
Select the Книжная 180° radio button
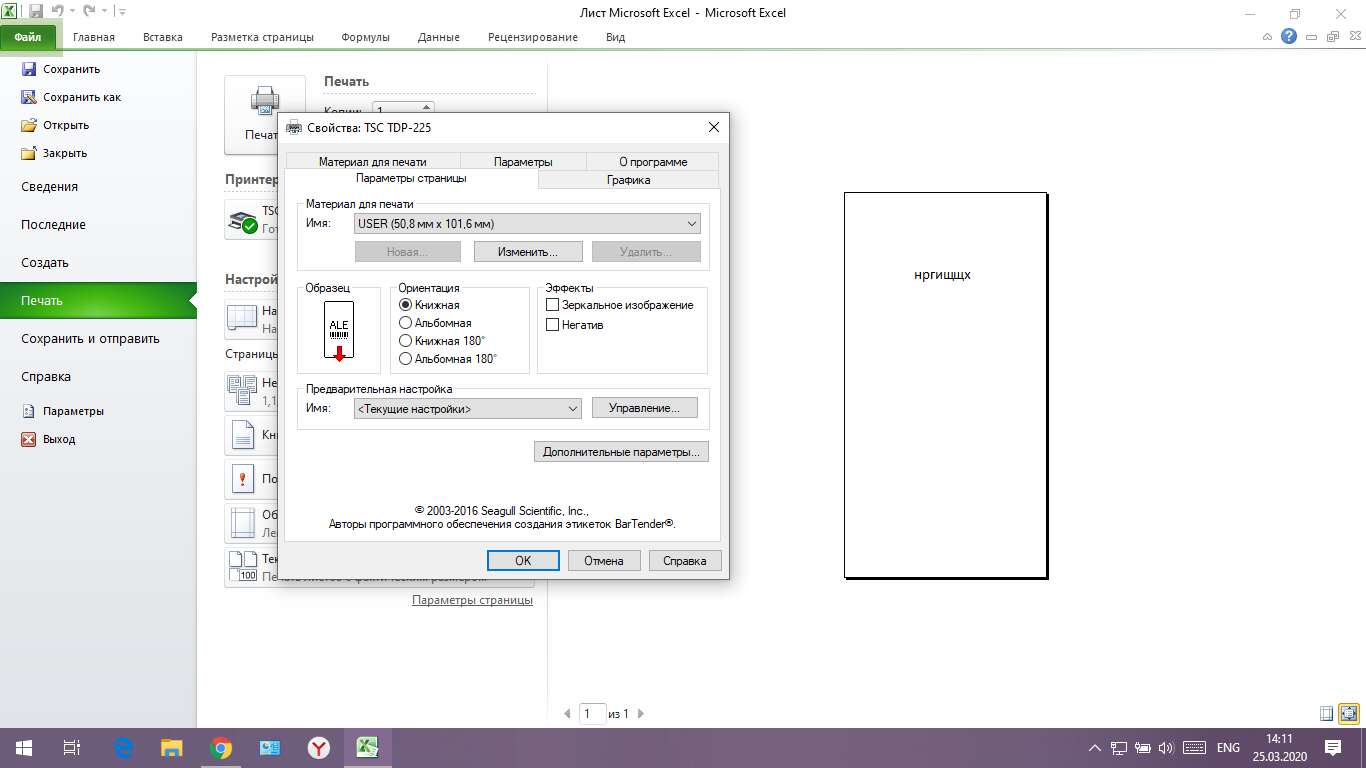click(x=405, y=341)
